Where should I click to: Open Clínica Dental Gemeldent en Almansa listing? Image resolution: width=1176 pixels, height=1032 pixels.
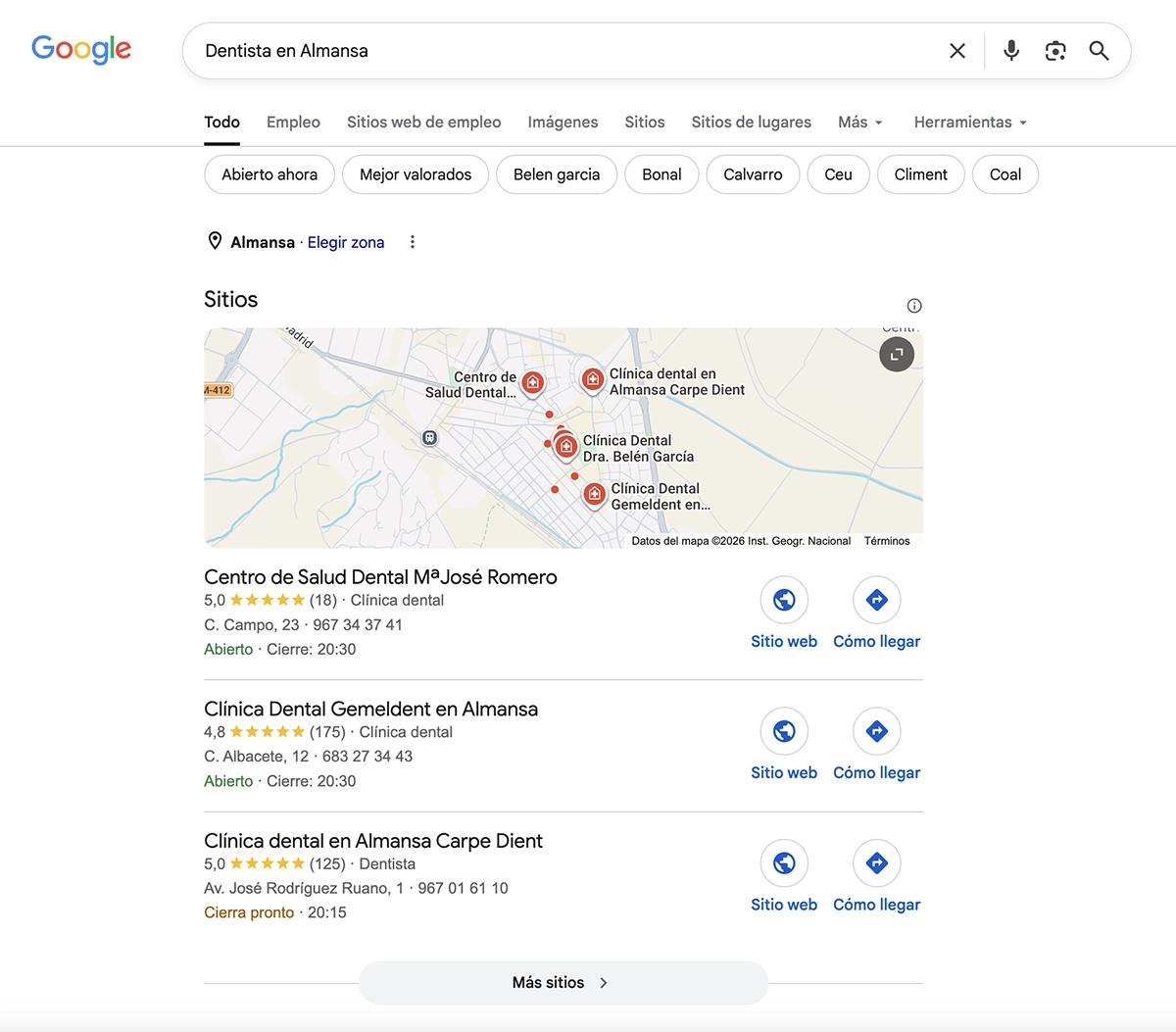(x=370, y=709)
